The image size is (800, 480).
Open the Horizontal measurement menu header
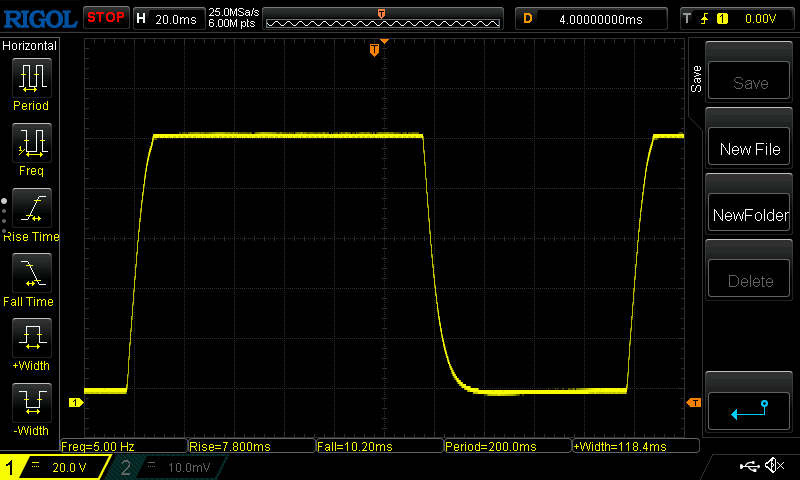[x=30, y=46]
